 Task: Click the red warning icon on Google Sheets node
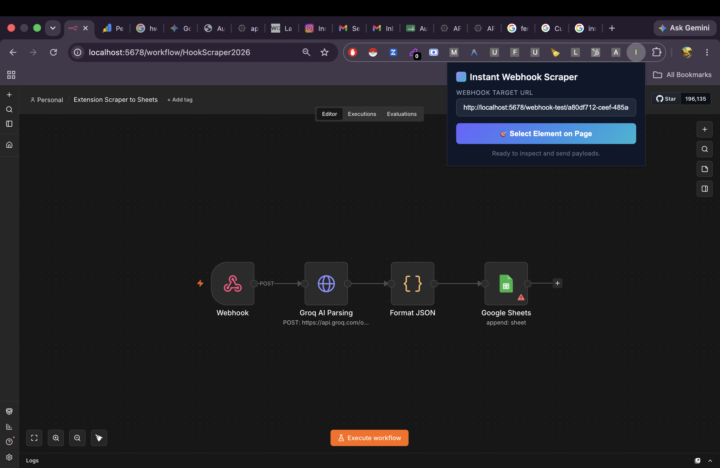click(521, 298)
